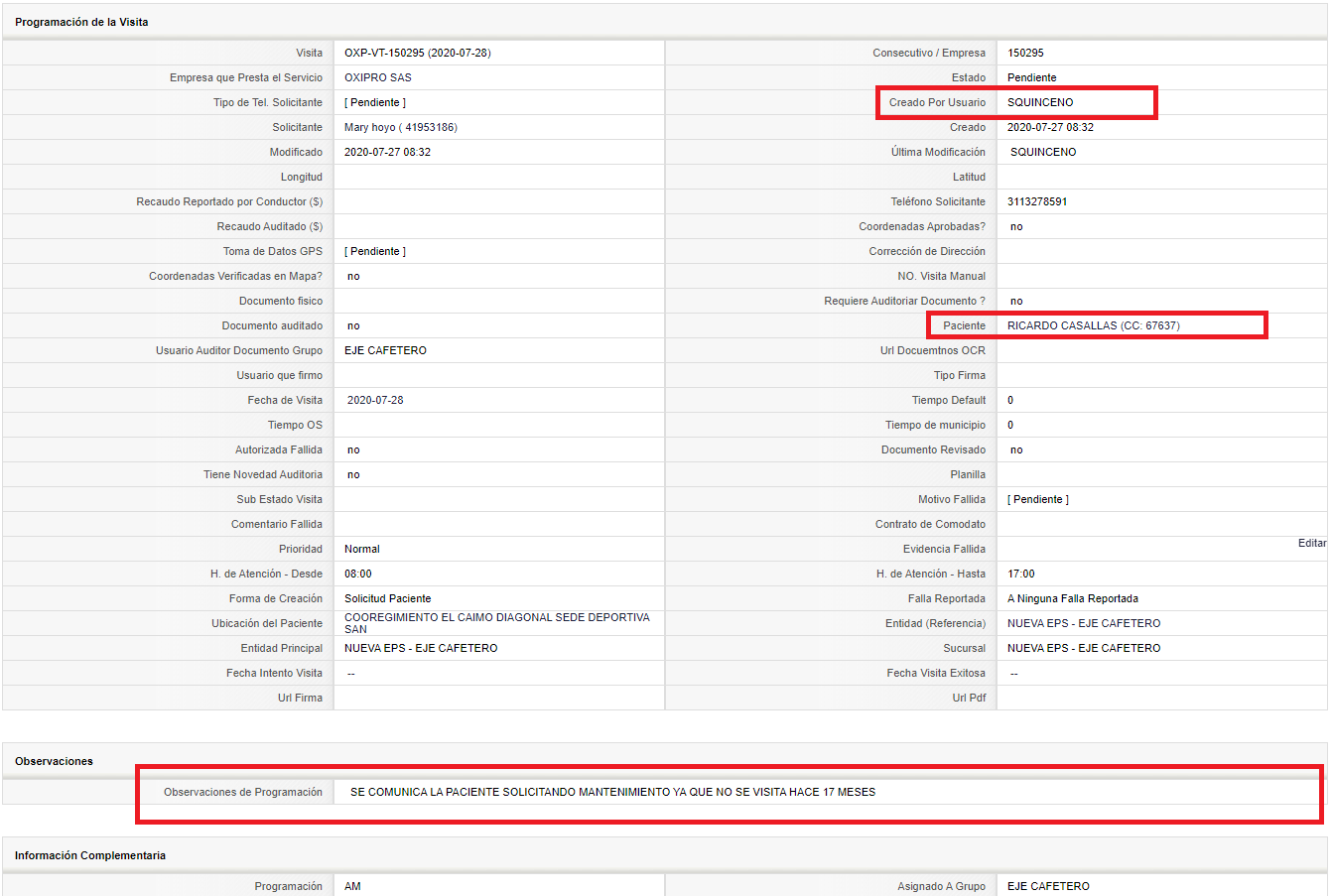The width and height of the screenshot is (1332, 896).
Task: Click the Estado value Pendiente
Action: tap(1032, 77)
